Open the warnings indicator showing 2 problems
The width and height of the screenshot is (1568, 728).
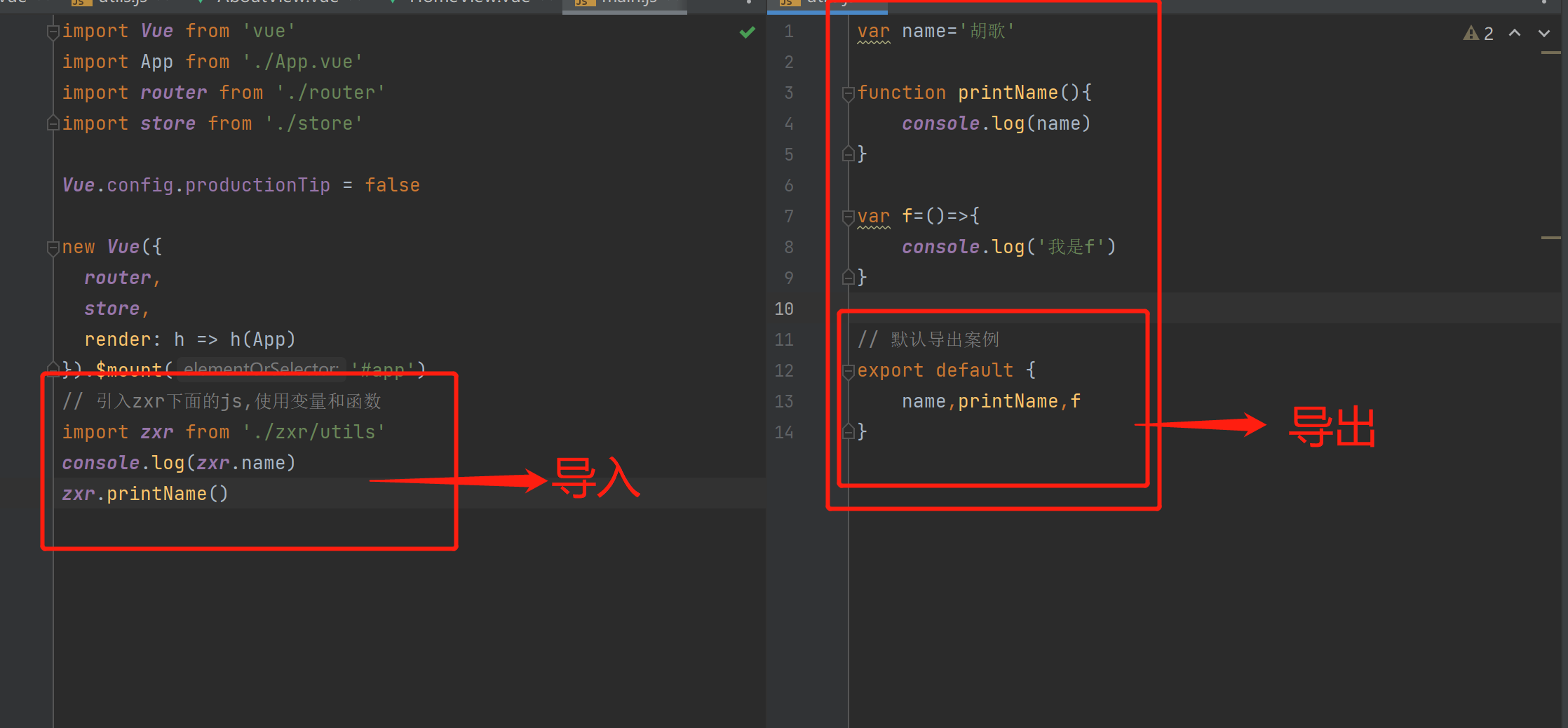(1478, 33)
